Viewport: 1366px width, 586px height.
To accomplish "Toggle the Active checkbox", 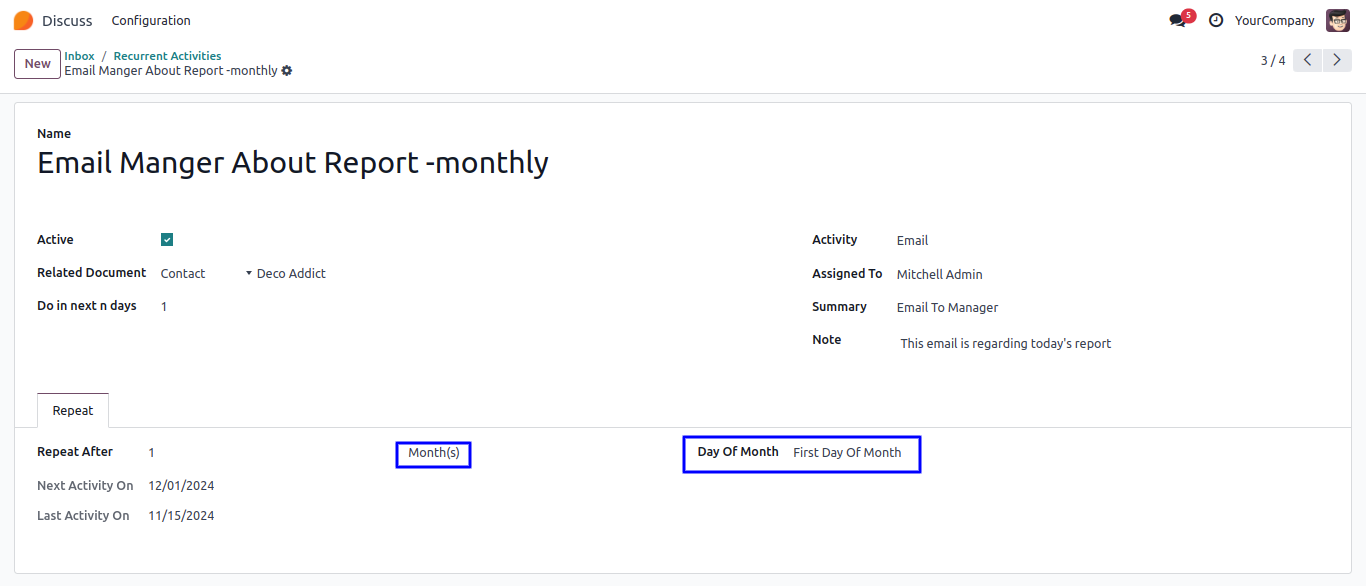I will tap(167, 240).
